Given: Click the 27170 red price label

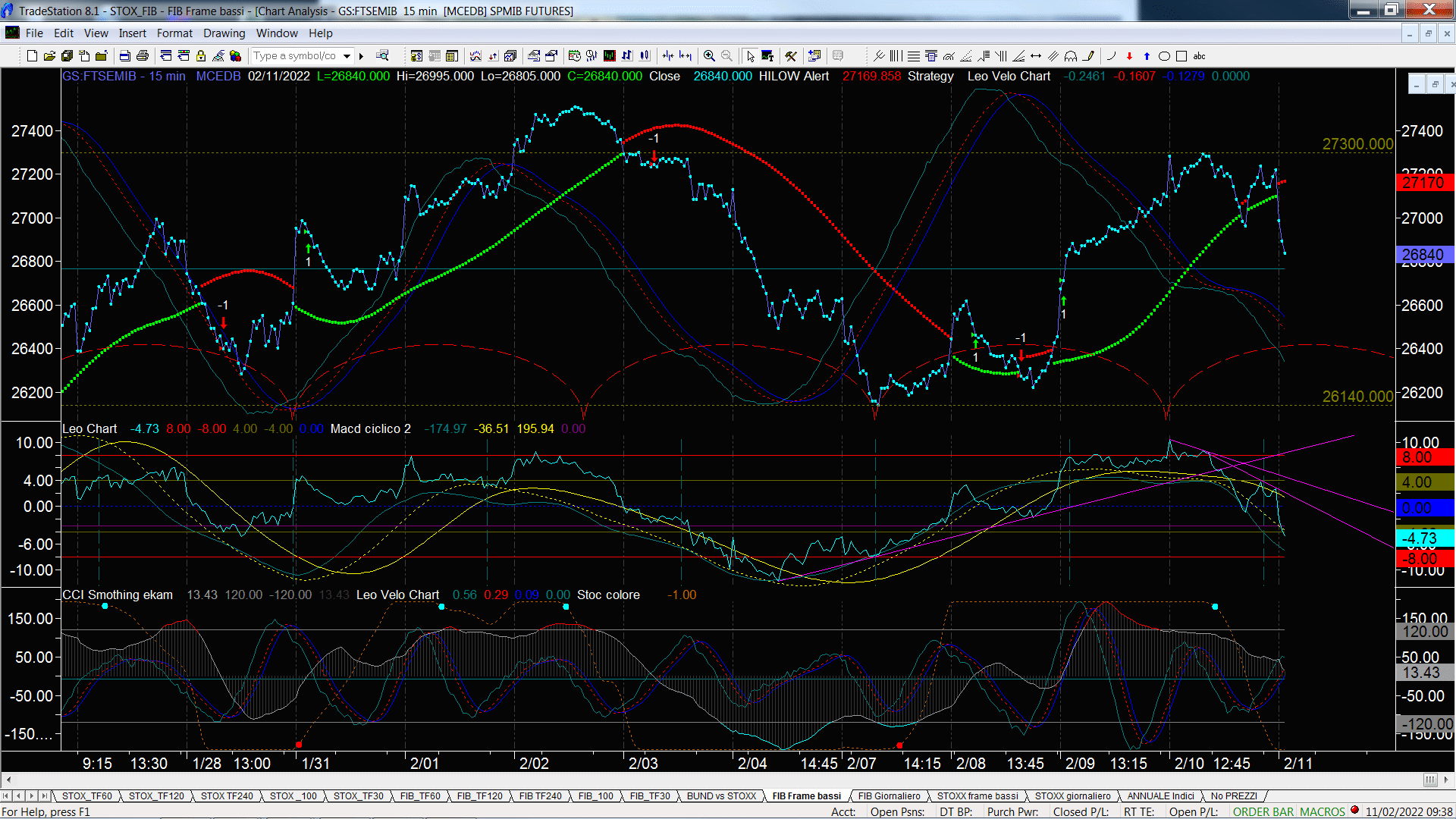Looking at the screenshot, I should pos(1423,183).
